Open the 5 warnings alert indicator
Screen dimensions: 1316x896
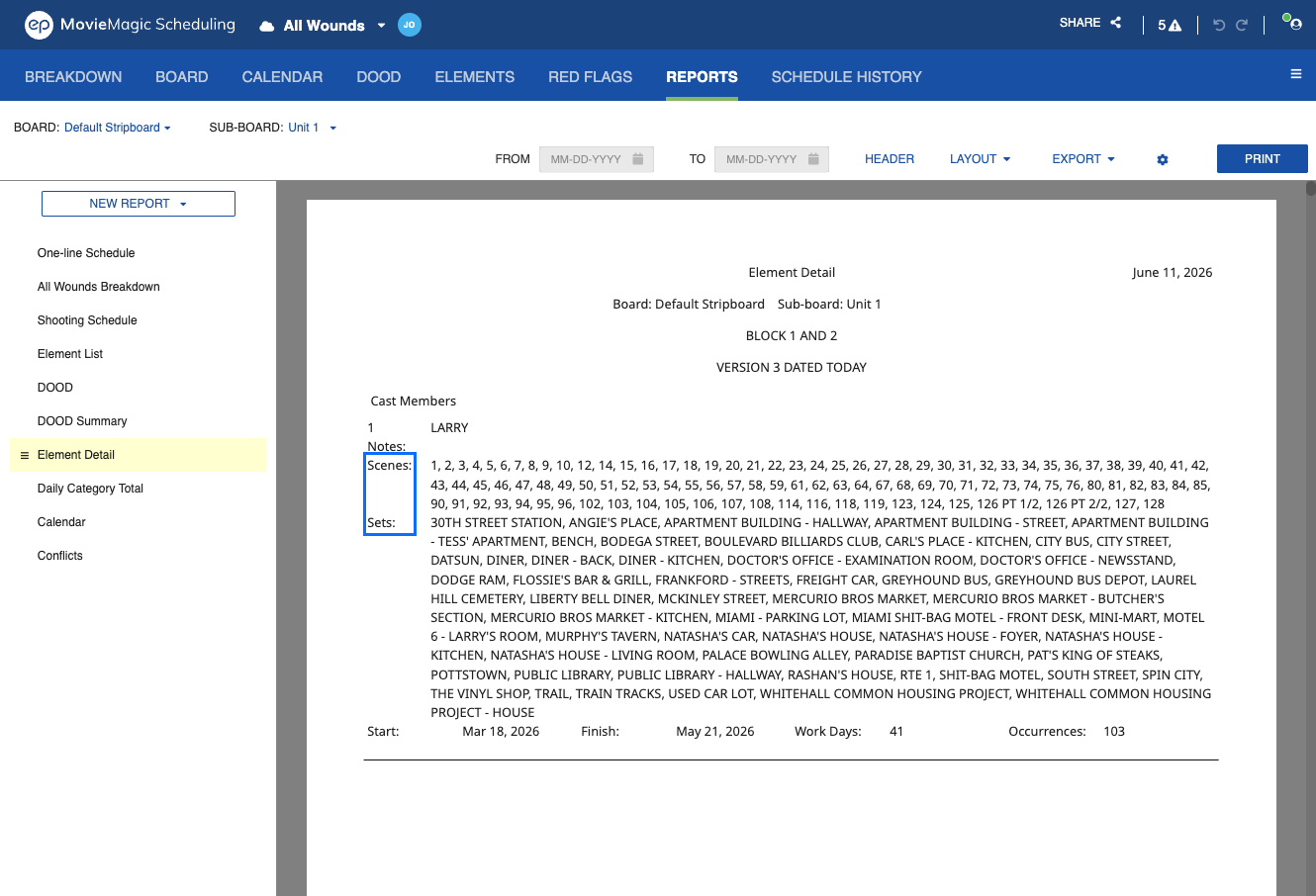point(1170,25)
